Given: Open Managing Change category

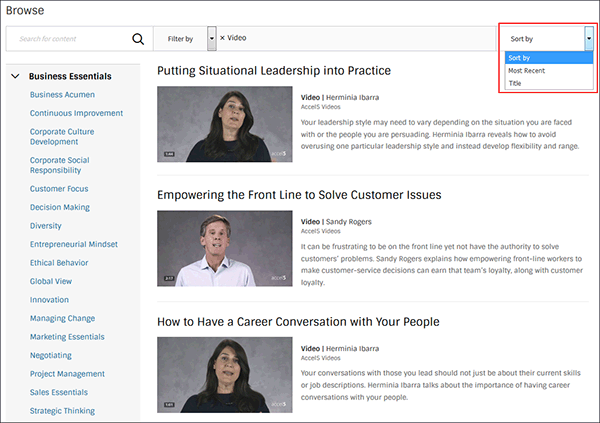Looking at the screenshot, I should (62, 318).
